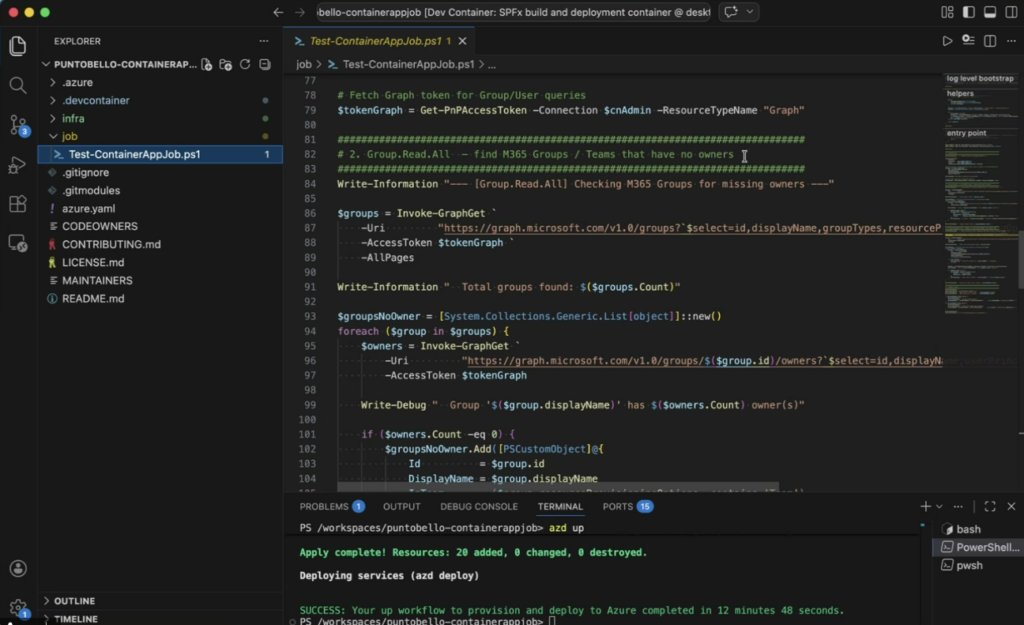Toggle the secondary sidebar visibility
Screen dimensions: 1024x625
point(1009,12)
